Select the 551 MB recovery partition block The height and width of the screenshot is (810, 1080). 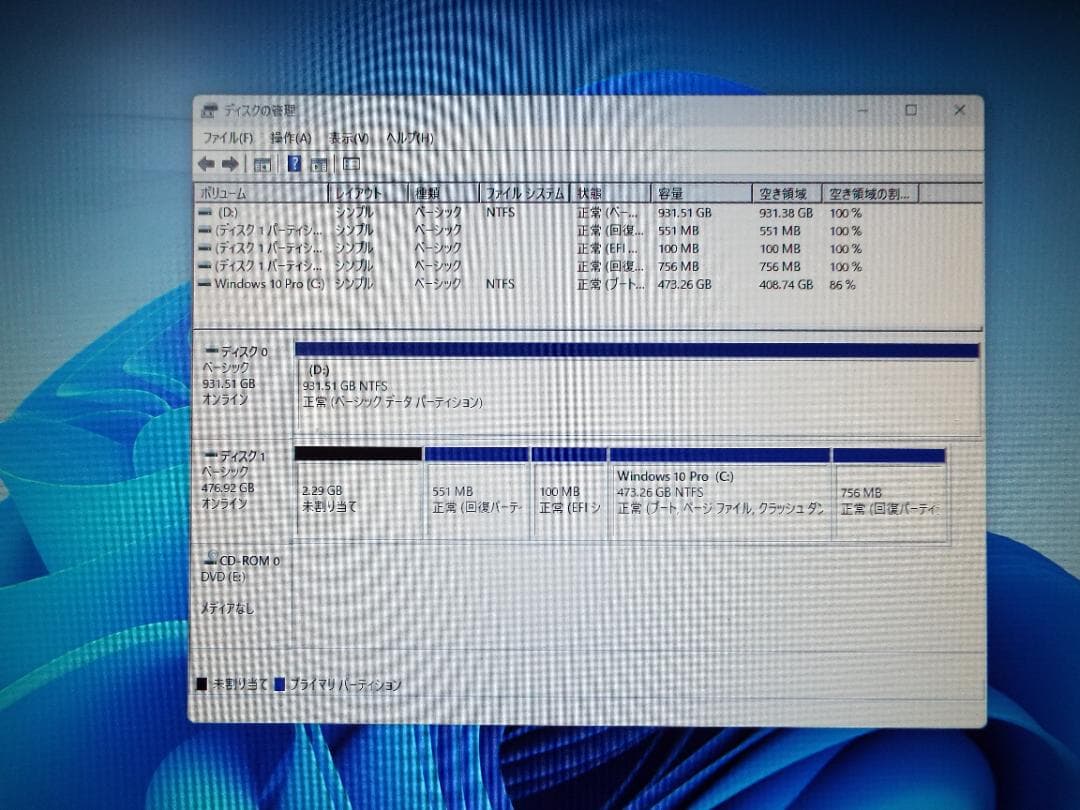click(477, 495)
